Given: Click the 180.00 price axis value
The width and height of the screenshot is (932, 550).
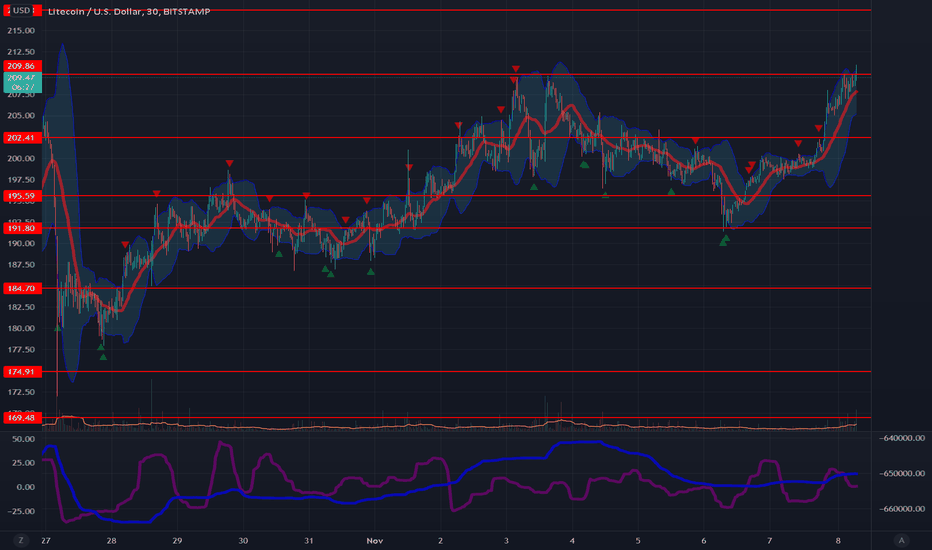Looking at the screenshot, I should pos(21,329).
